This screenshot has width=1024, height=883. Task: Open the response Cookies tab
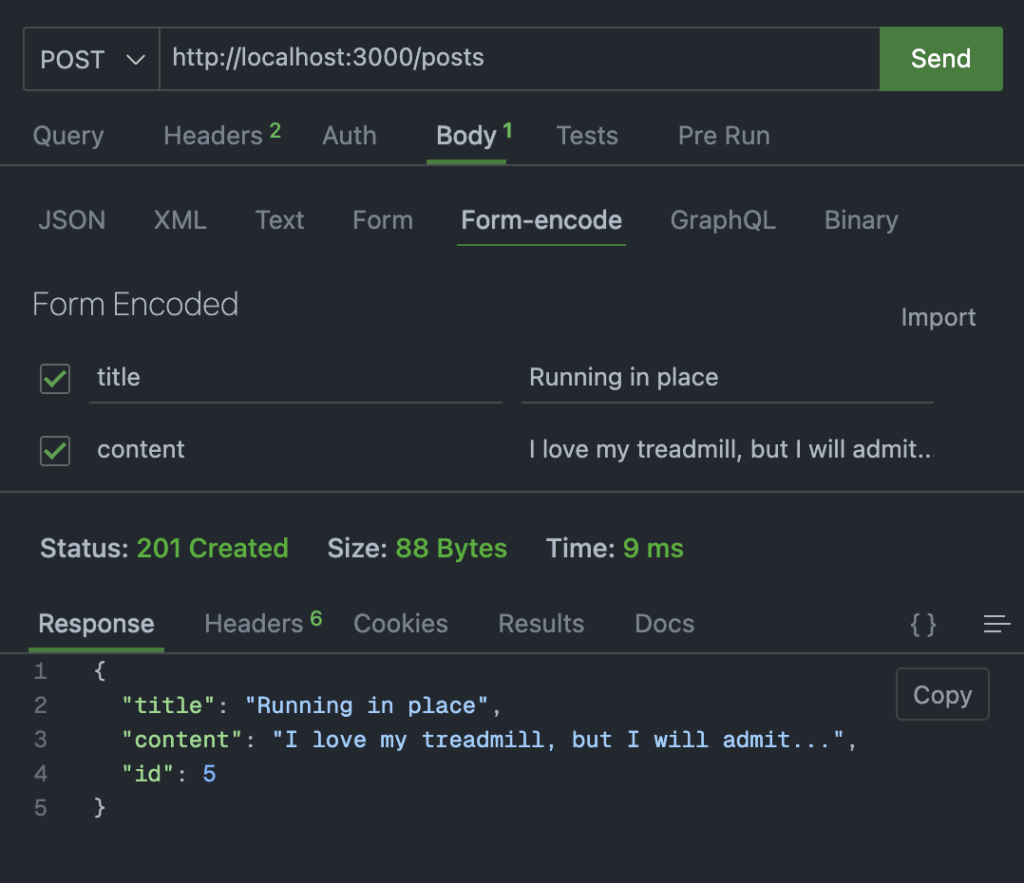click(400, 624)
